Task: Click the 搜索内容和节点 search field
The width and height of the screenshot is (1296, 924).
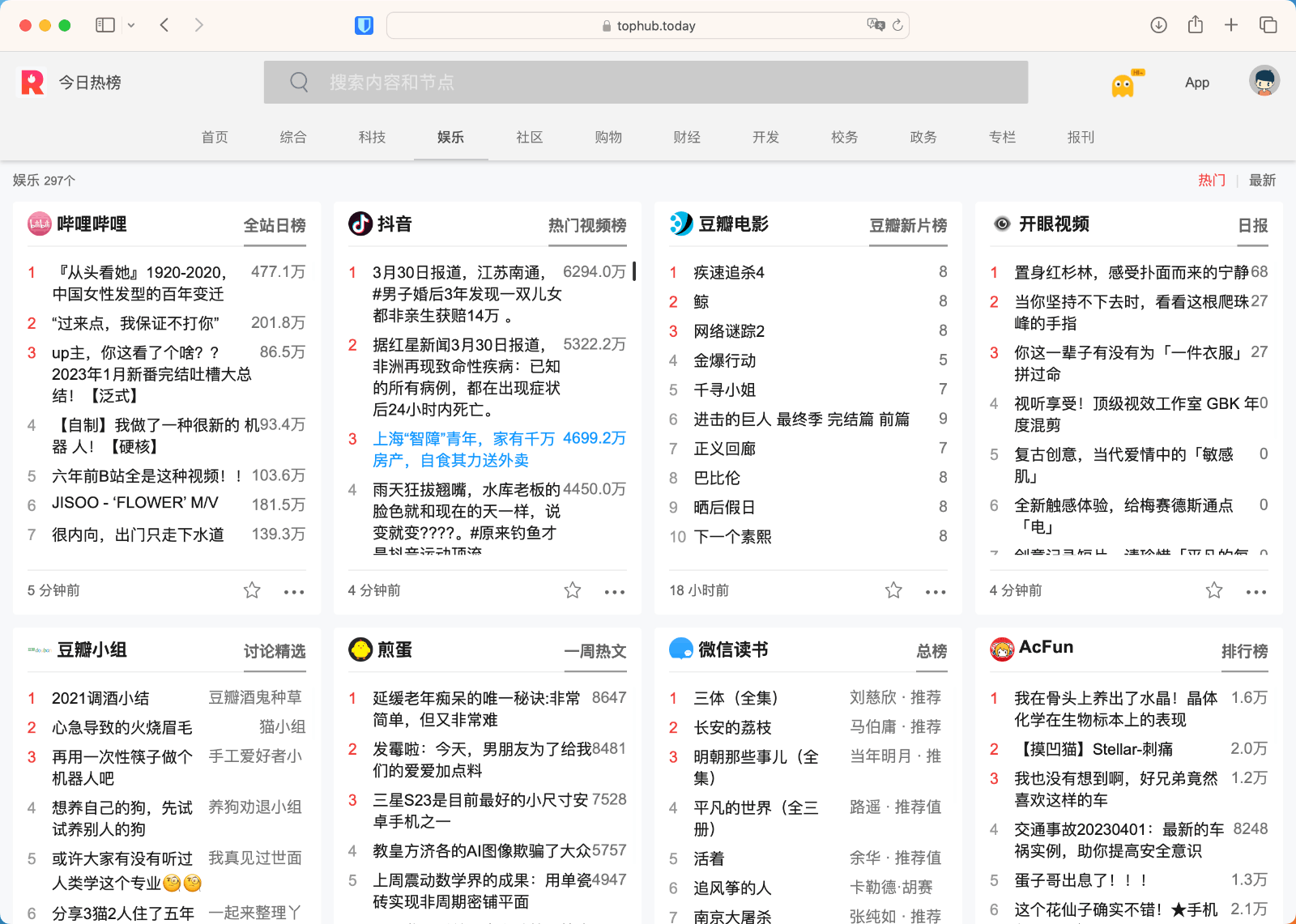Action: coord(646,82)
